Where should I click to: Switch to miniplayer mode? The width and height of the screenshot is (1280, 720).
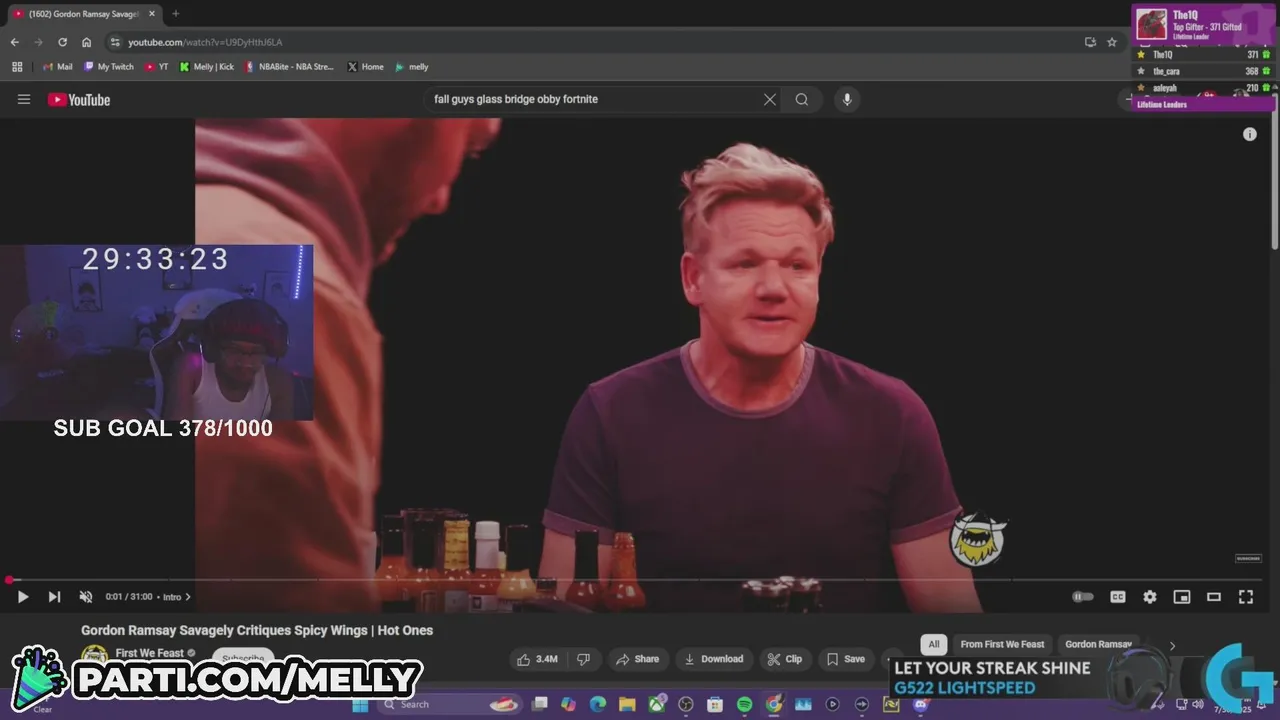pos(1182,597)
